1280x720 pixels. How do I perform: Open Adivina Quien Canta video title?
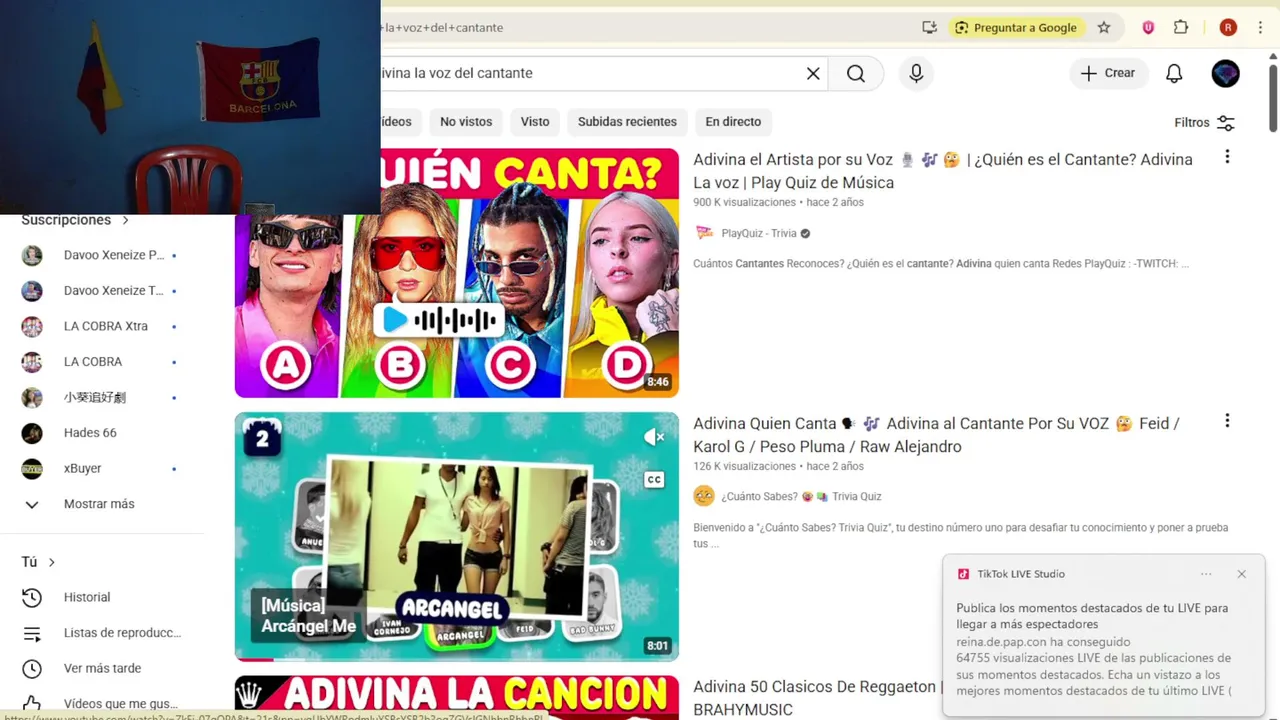click(936, 435)
